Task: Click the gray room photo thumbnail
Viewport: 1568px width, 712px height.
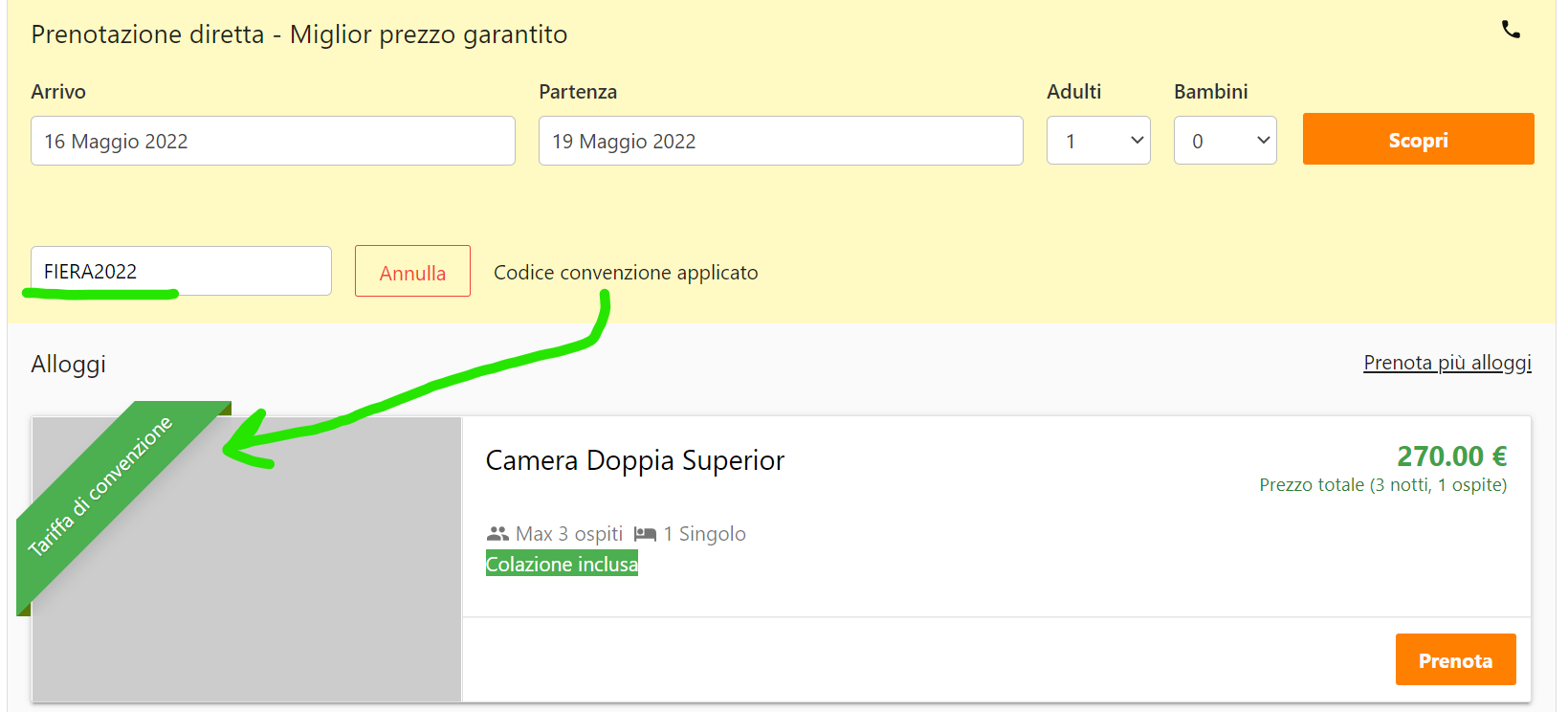Action: [x=287, y=593]
